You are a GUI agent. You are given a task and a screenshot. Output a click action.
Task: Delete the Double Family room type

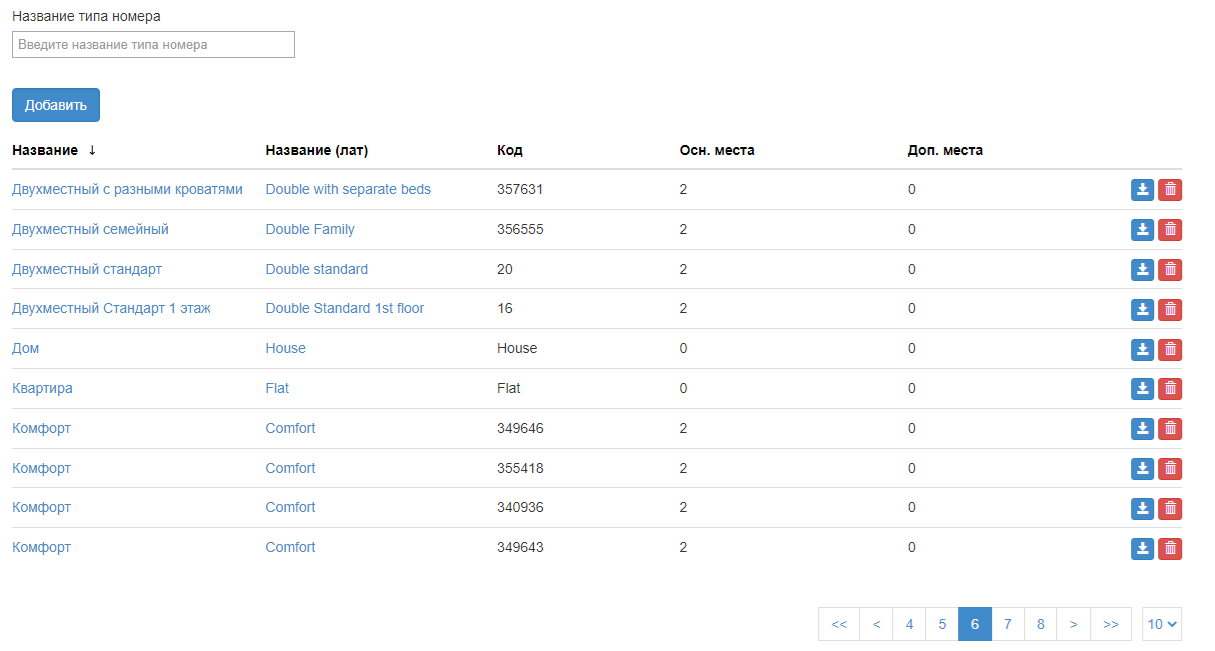[x=1169, y=230]
